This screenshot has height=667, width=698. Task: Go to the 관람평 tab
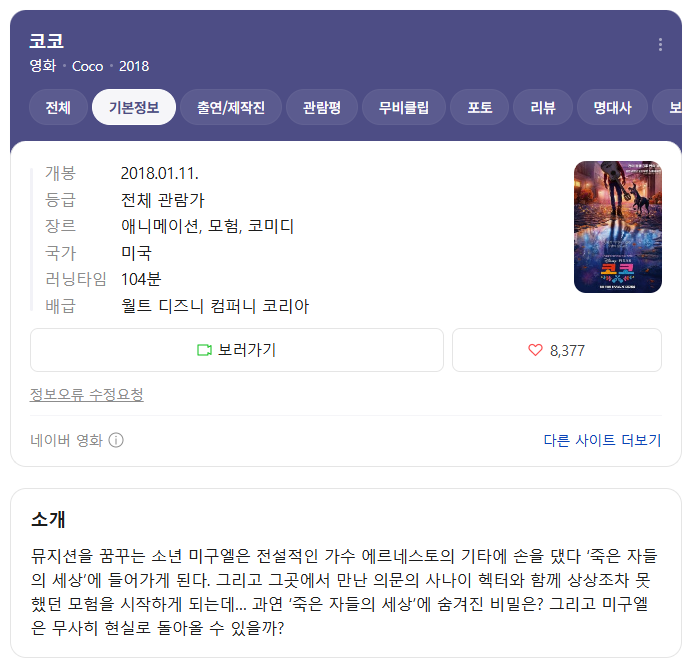tap(321, 107)
